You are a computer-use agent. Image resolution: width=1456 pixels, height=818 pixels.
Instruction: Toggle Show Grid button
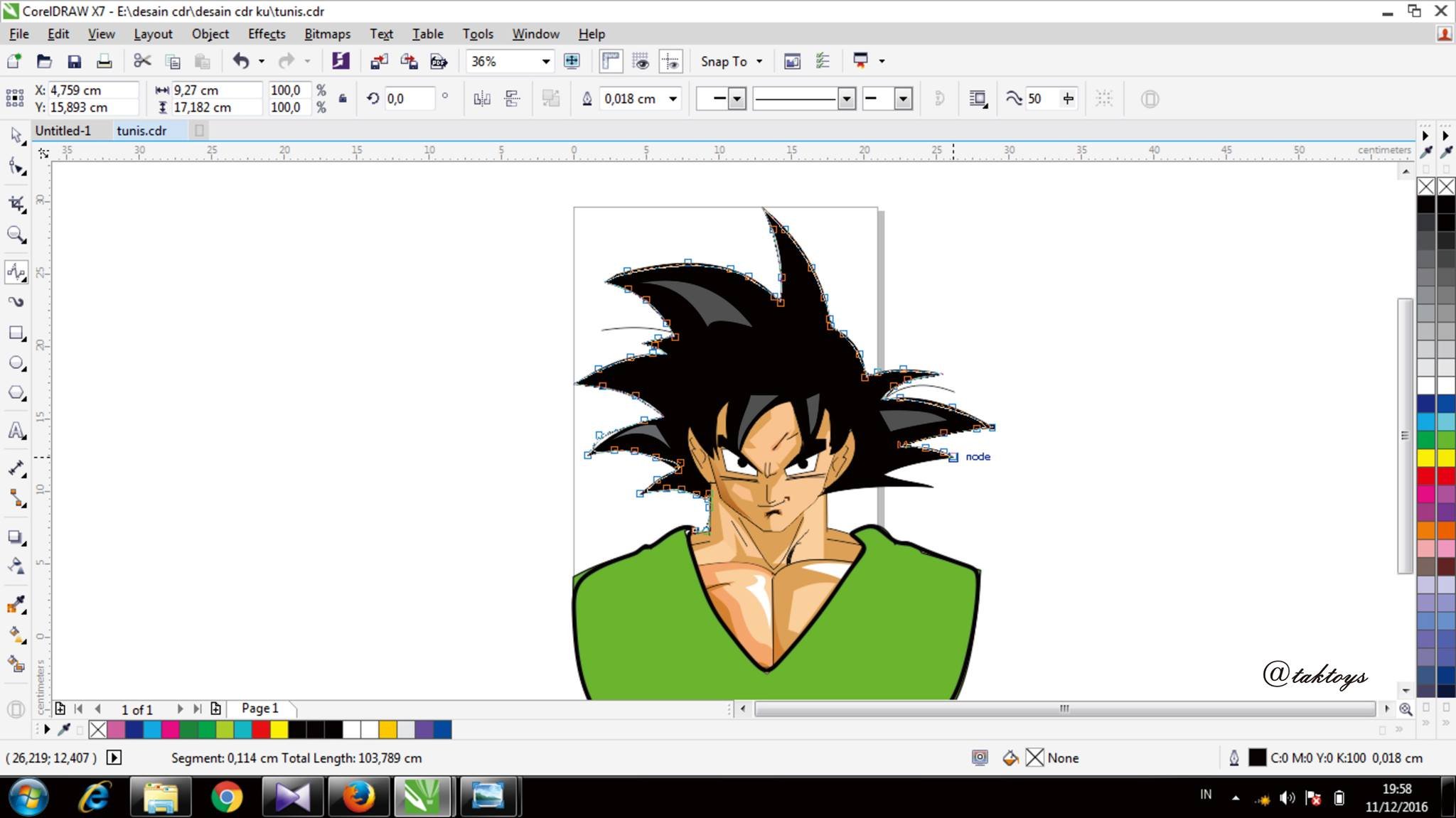point(641,61)
